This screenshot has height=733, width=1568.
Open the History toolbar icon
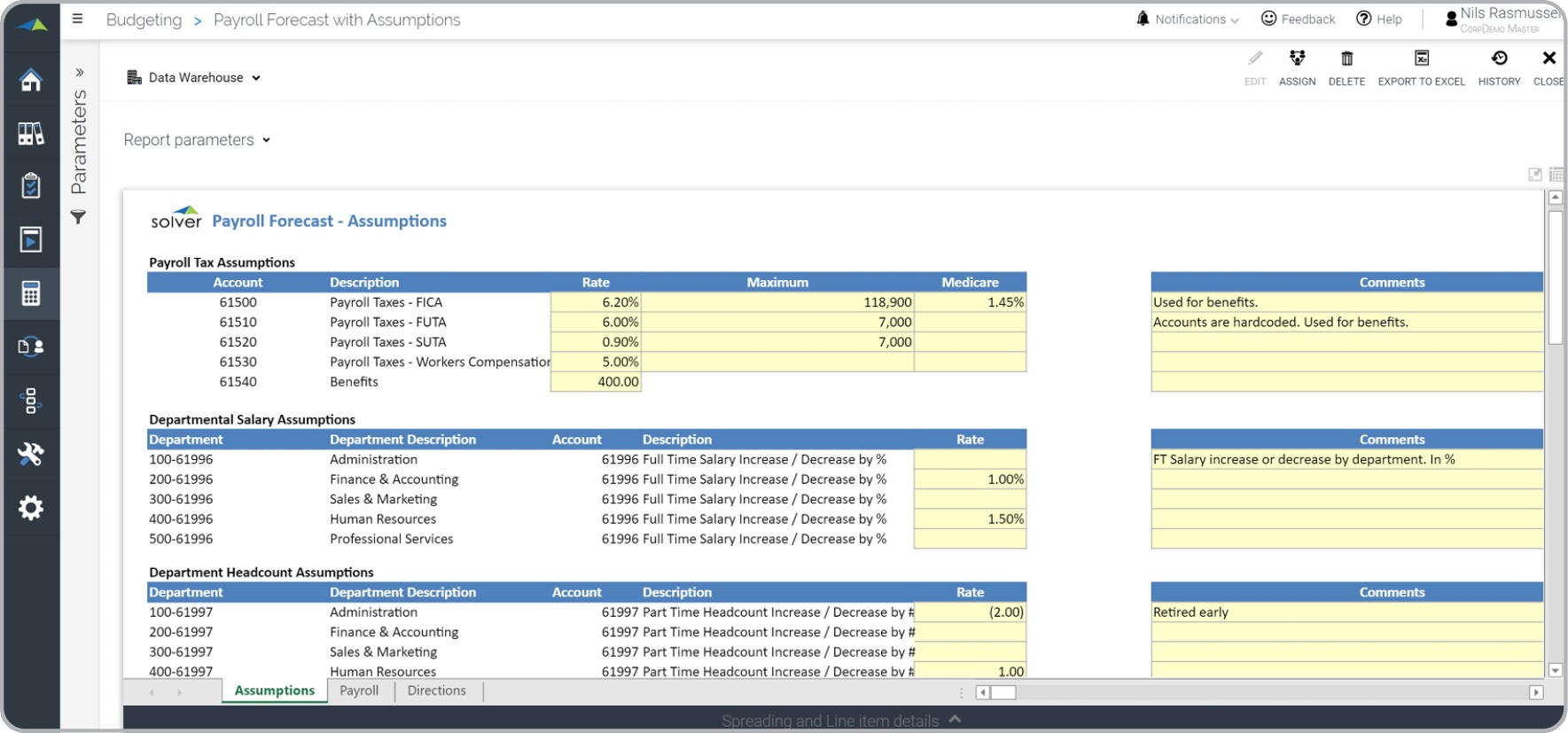click(1499, 59)
